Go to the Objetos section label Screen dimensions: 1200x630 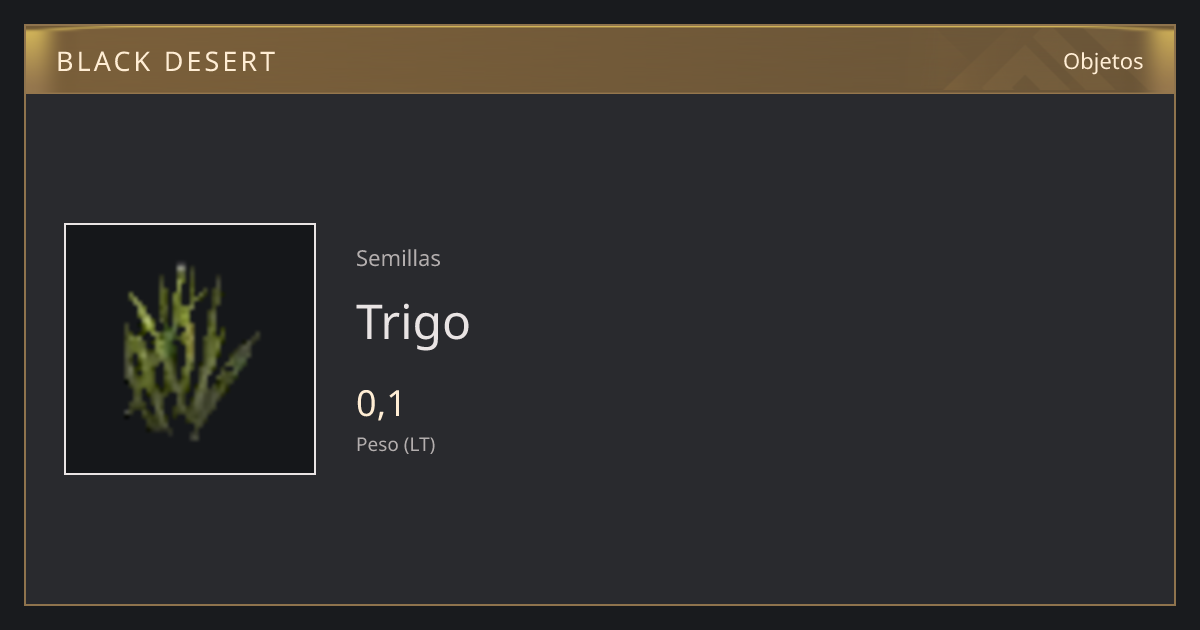click(1103, 61)
